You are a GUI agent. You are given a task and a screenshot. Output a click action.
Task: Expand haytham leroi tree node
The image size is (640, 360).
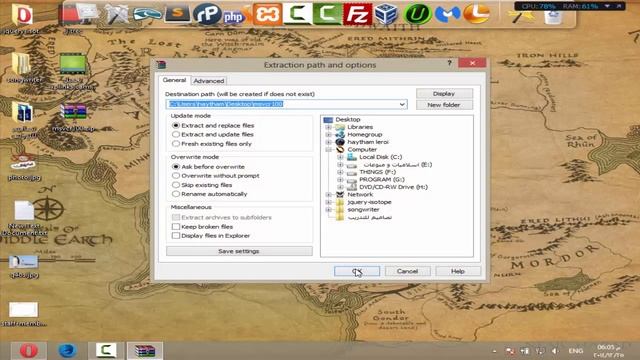coord(329,142)
